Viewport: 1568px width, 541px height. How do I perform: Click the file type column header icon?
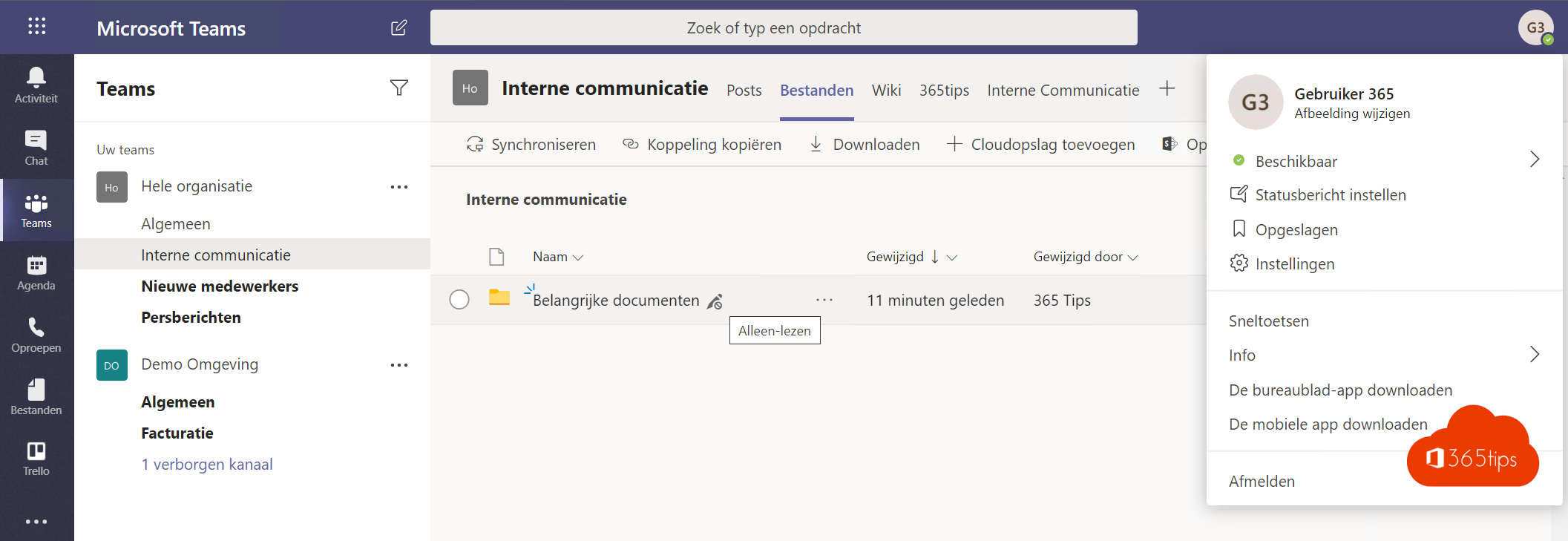[496, 257]
